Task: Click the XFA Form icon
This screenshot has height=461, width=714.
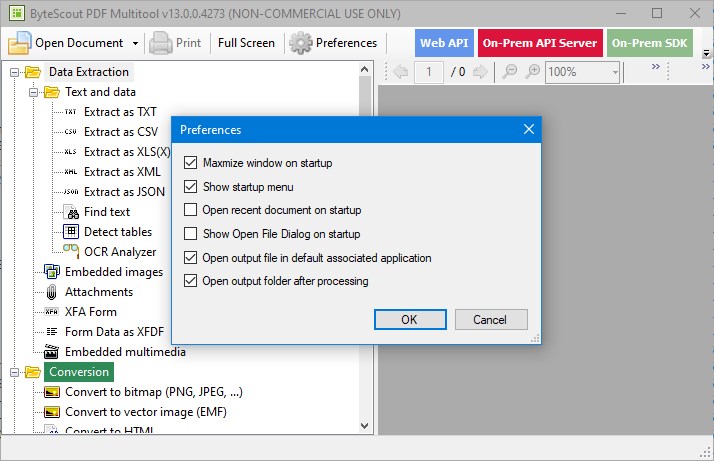Action: [51, 312]
